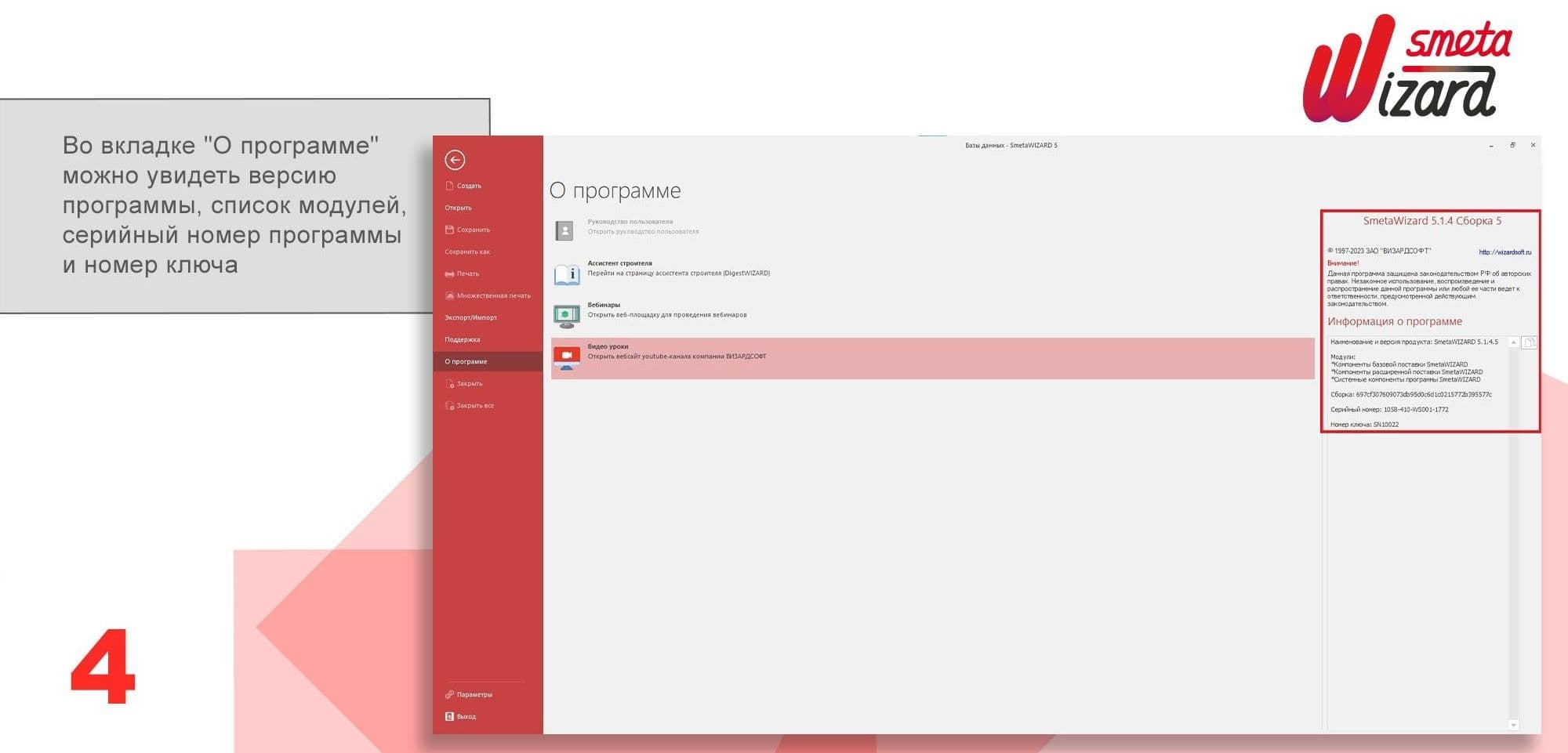This screenshot has width=1568, height=753.
Task: Click the Закрыть label in the sidebar
Action: [x=470, y=383]
